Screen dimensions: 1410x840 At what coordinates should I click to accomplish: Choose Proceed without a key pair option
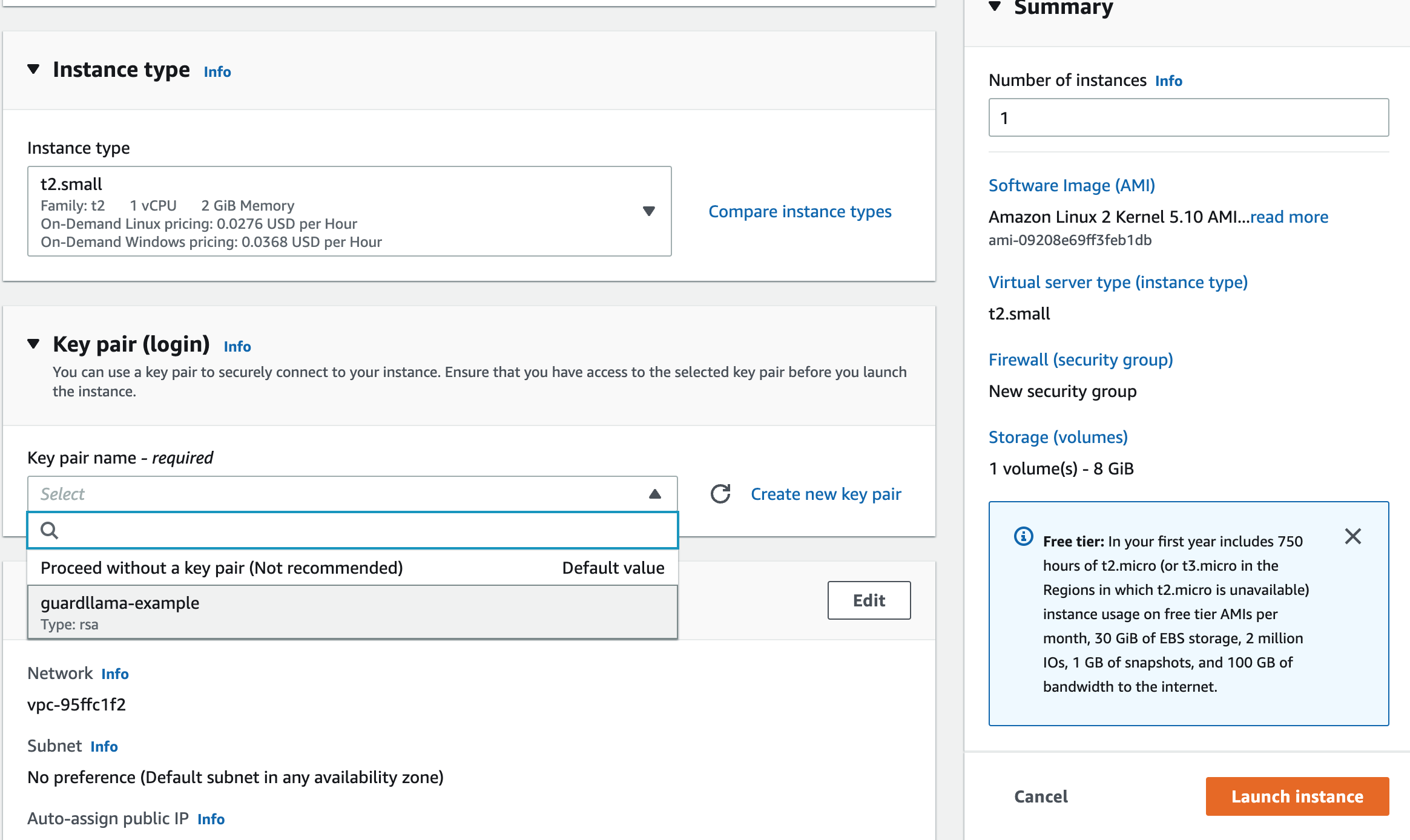click(222, 568)
